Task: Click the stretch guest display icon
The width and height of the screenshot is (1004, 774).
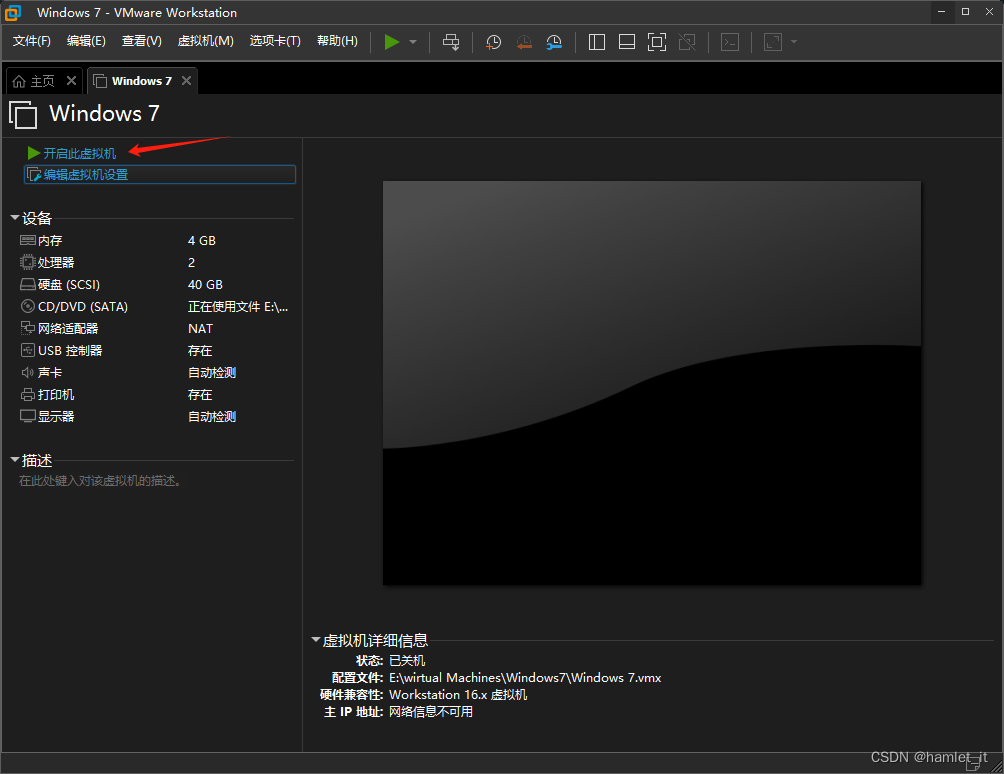Action: tap(773, 42)
